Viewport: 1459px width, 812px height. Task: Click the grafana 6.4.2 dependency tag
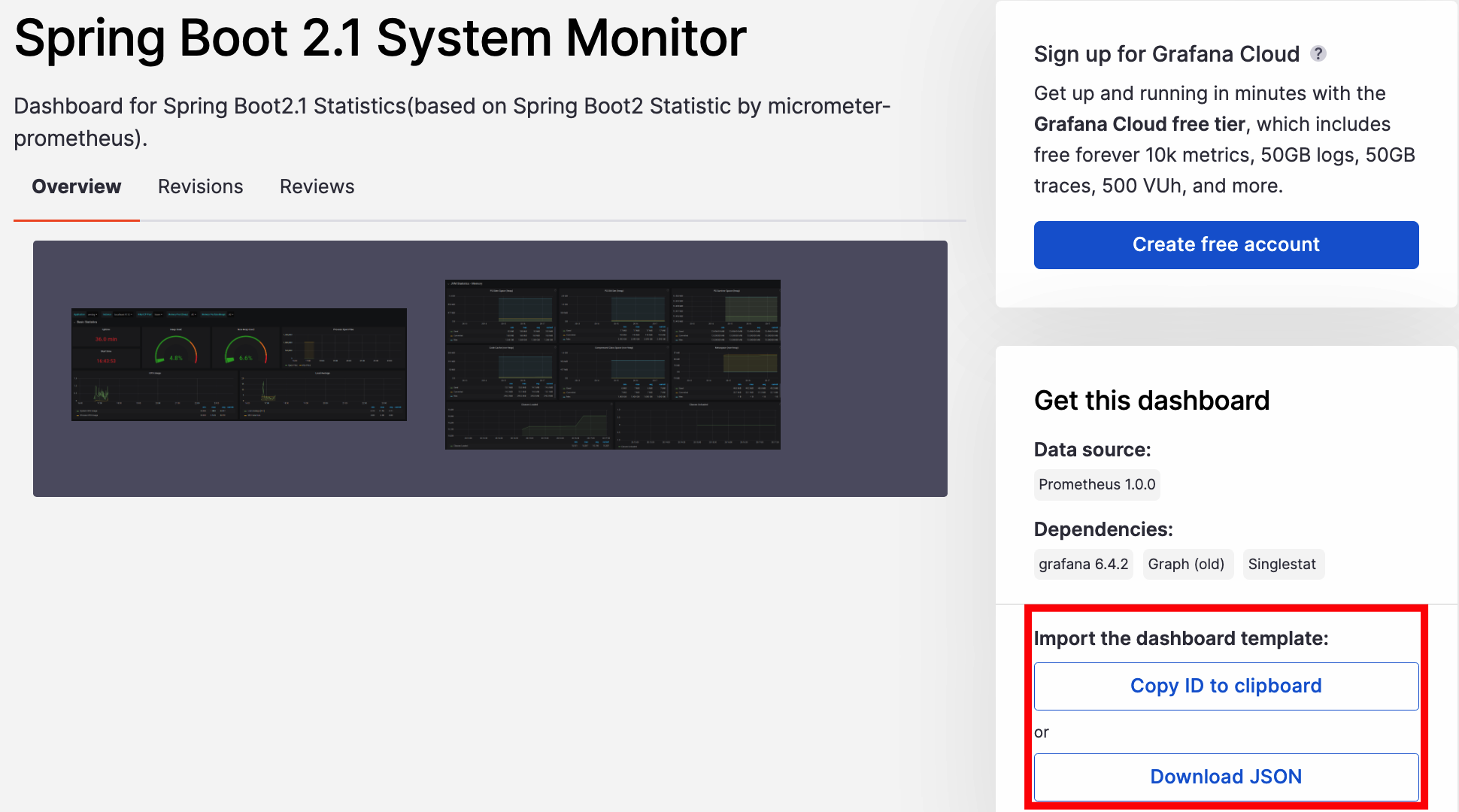point(1083,564)
